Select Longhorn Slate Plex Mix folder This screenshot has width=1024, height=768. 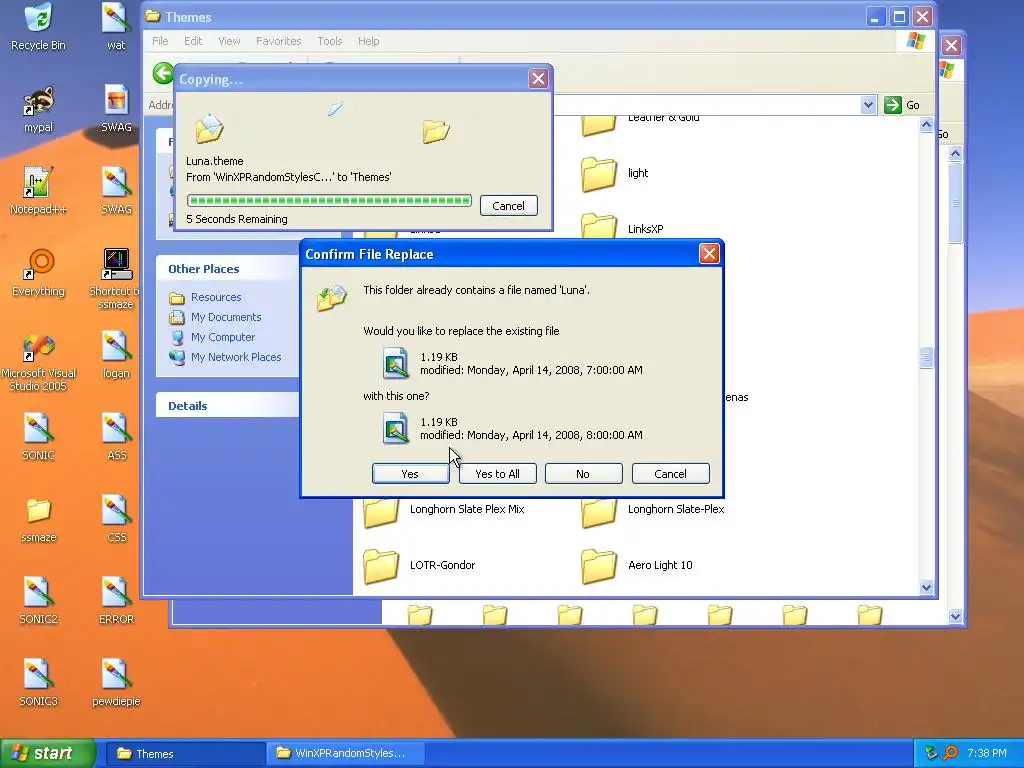[444, 511]
